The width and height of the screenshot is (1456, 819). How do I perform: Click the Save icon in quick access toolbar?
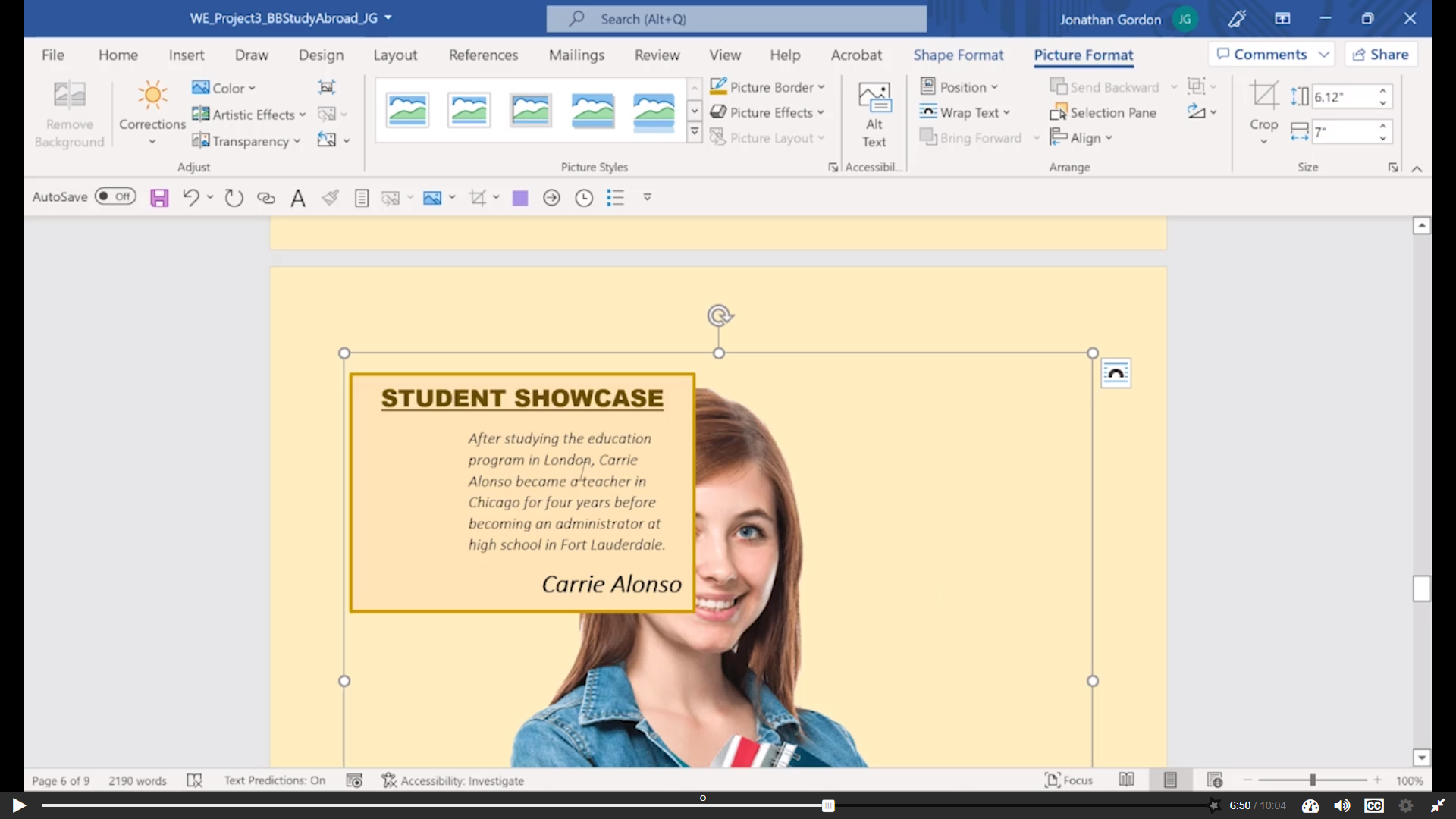(x=159, y=198)
